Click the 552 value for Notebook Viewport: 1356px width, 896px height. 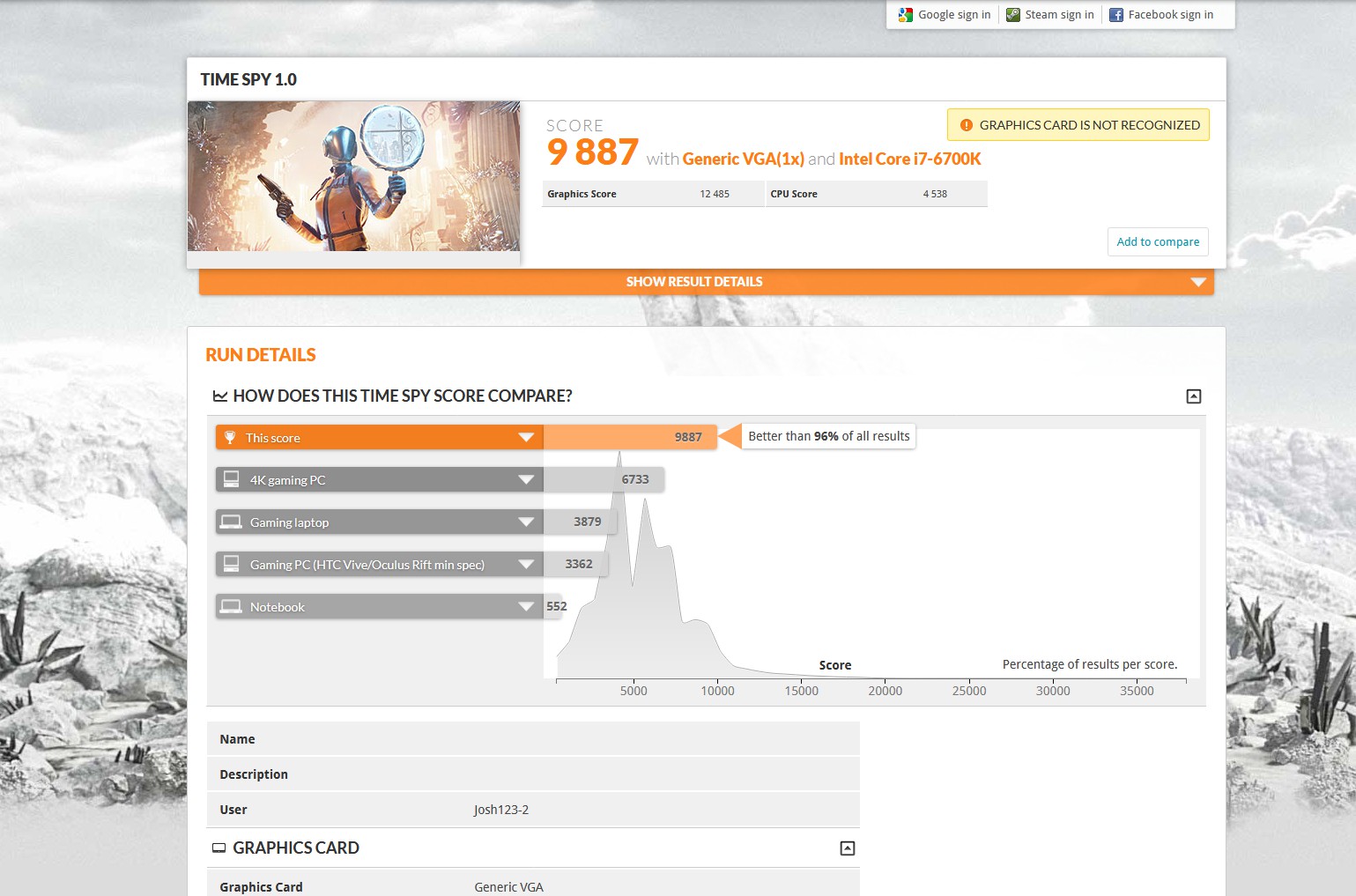pos(557,606)
